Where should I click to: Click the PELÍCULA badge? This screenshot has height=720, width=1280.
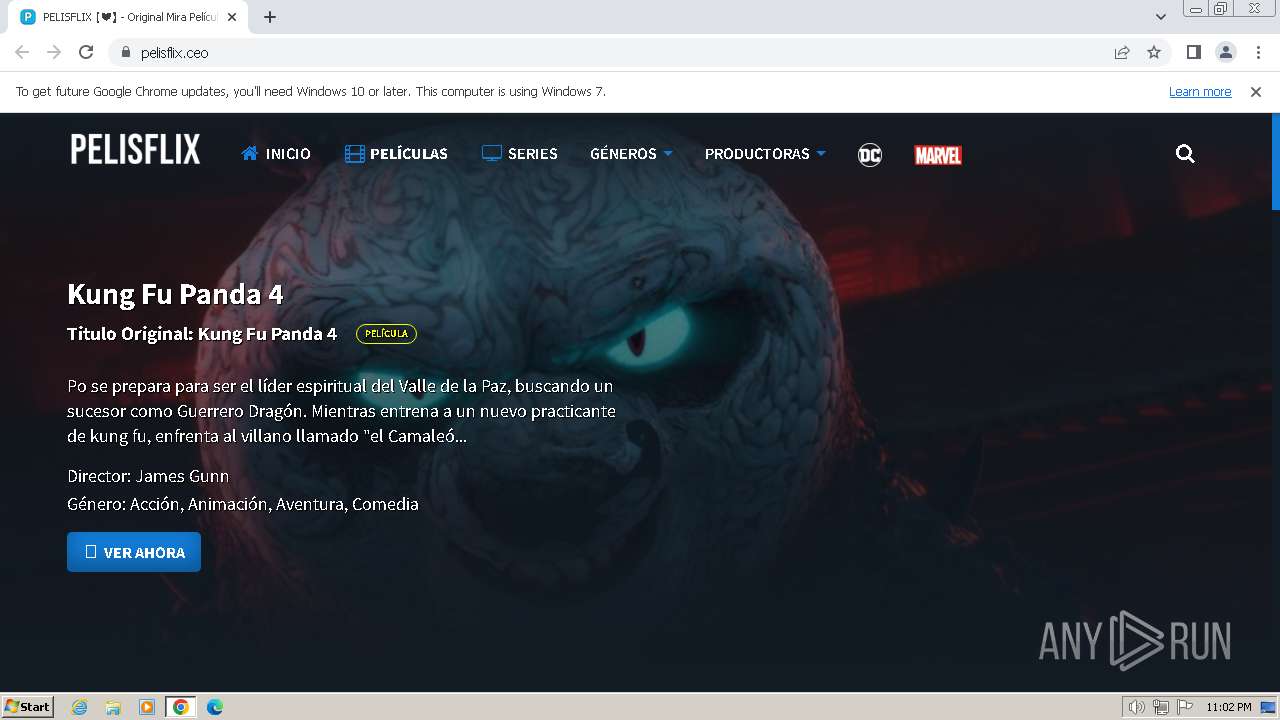[386, 334]
